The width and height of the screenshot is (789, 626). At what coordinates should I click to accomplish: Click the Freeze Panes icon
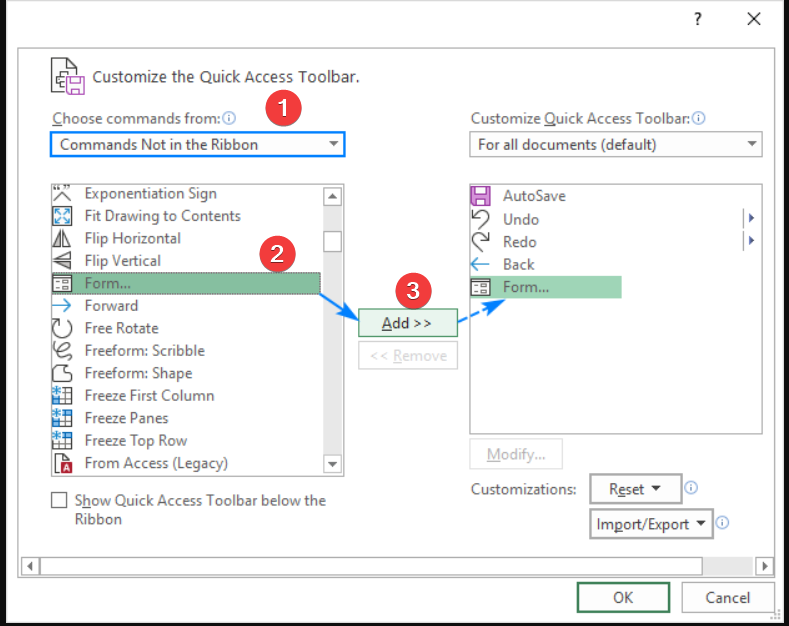pos(62,418)
